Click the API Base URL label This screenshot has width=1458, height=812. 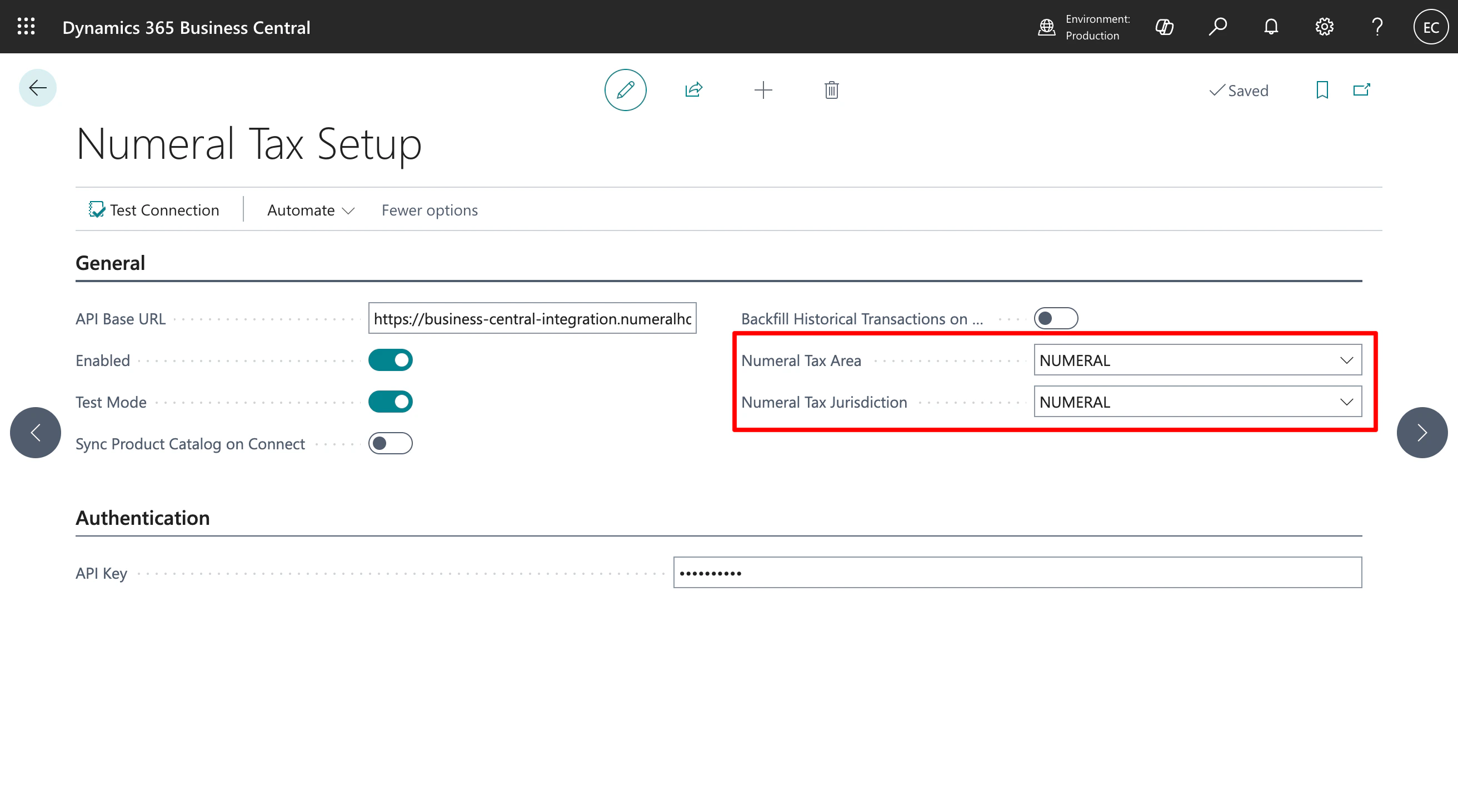[121, 319]
